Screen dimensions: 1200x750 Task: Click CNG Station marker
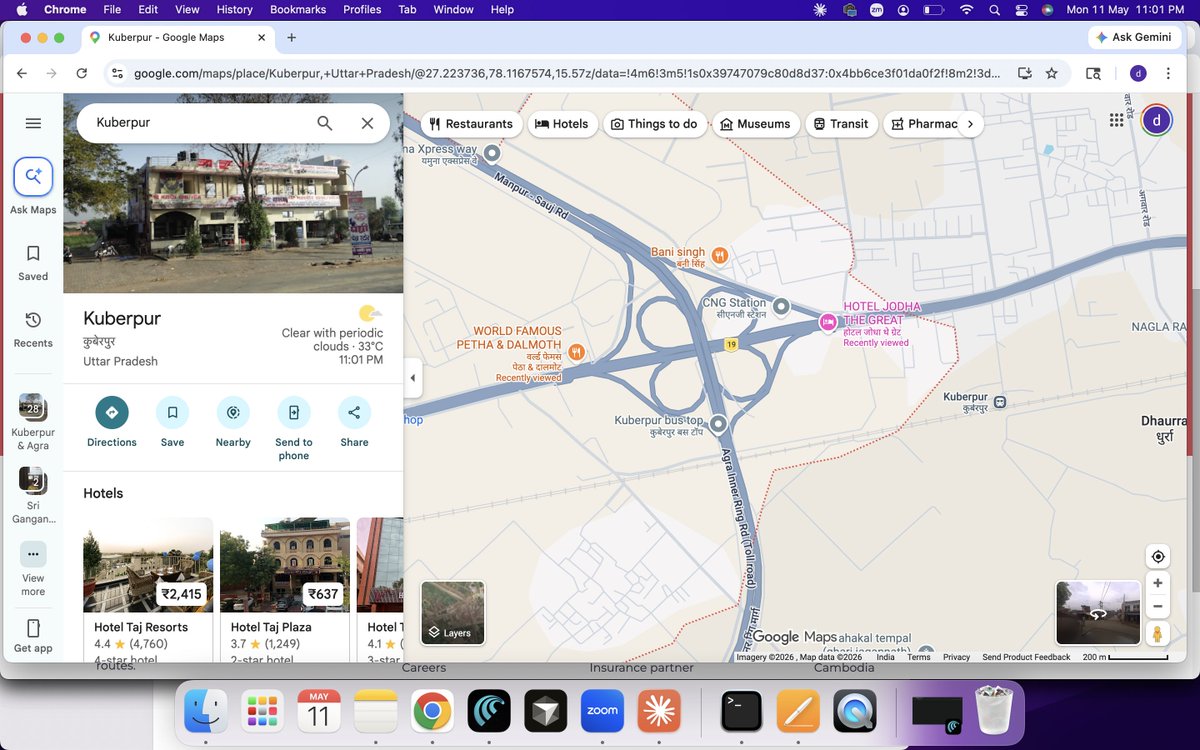coord(782,306)
